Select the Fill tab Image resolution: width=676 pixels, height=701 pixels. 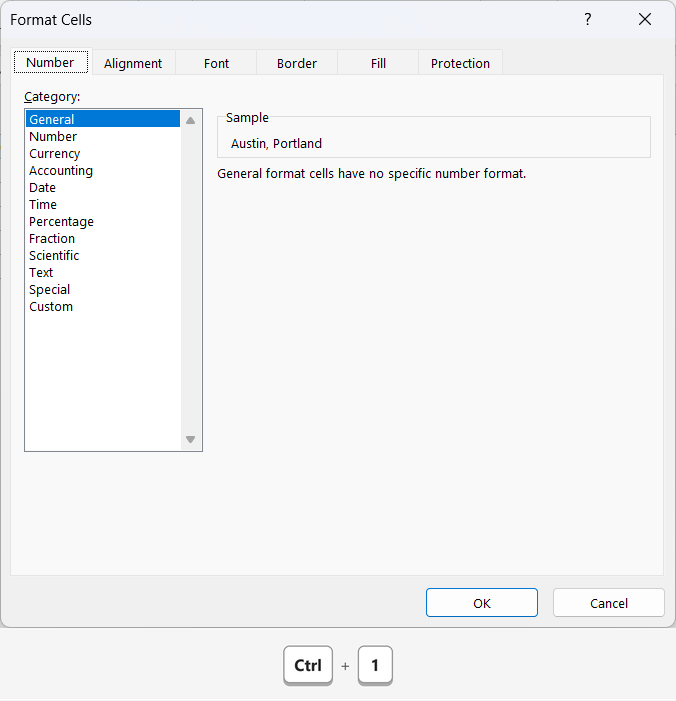[378, 63]
